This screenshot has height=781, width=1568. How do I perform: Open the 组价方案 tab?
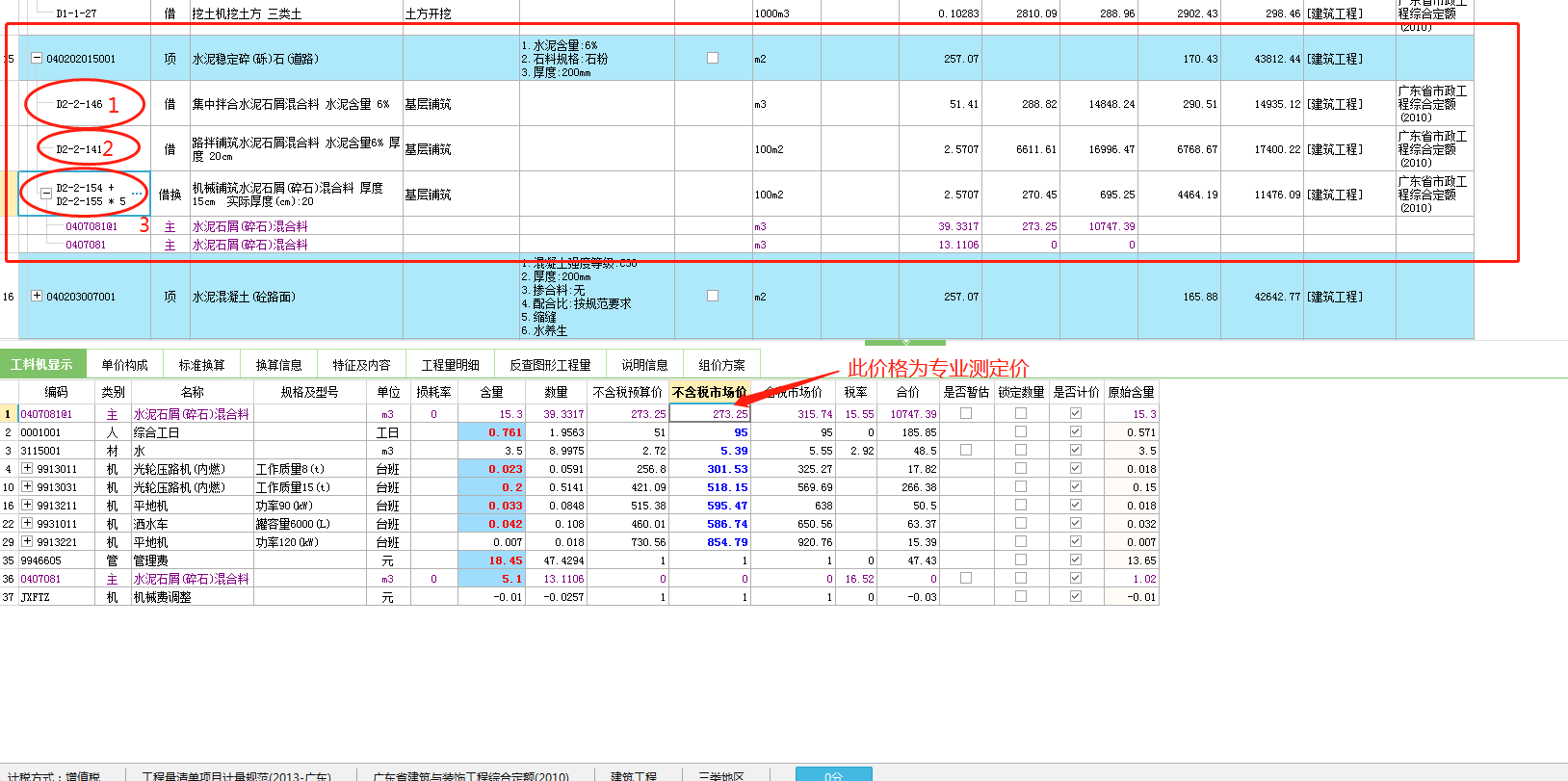tap(721, 364)
